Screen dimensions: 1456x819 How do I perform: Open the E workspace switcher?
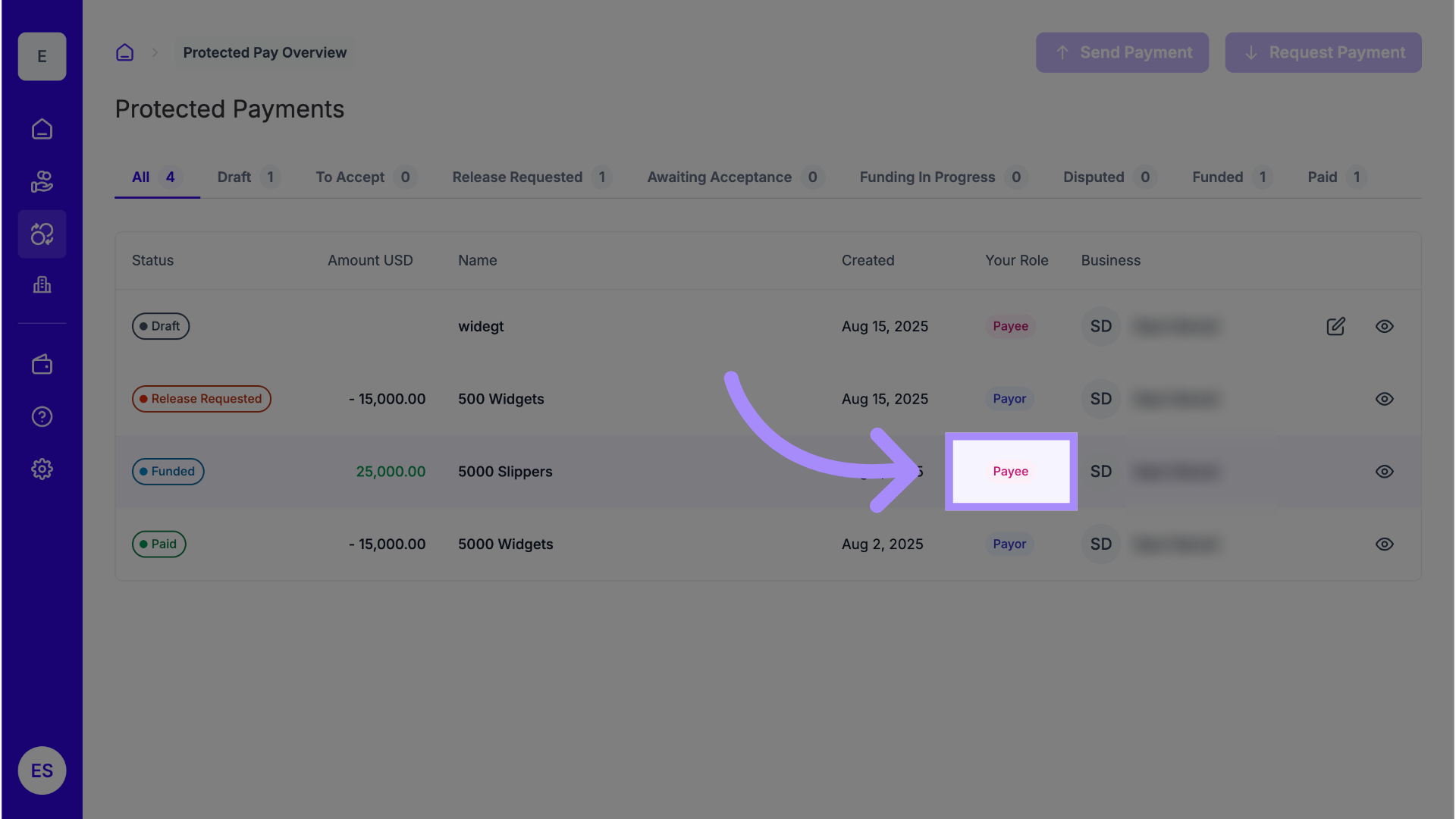point(42,57)
